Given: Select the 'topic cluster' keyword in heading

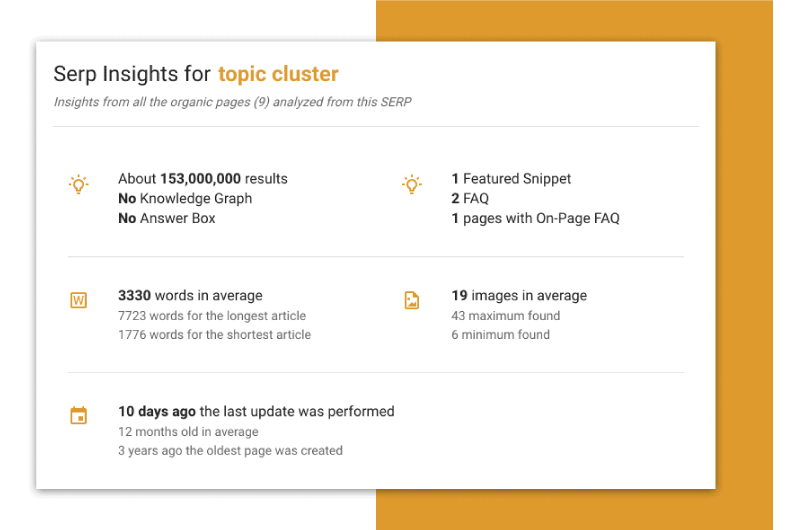Looking at the screenshot, I should [278, 74].
